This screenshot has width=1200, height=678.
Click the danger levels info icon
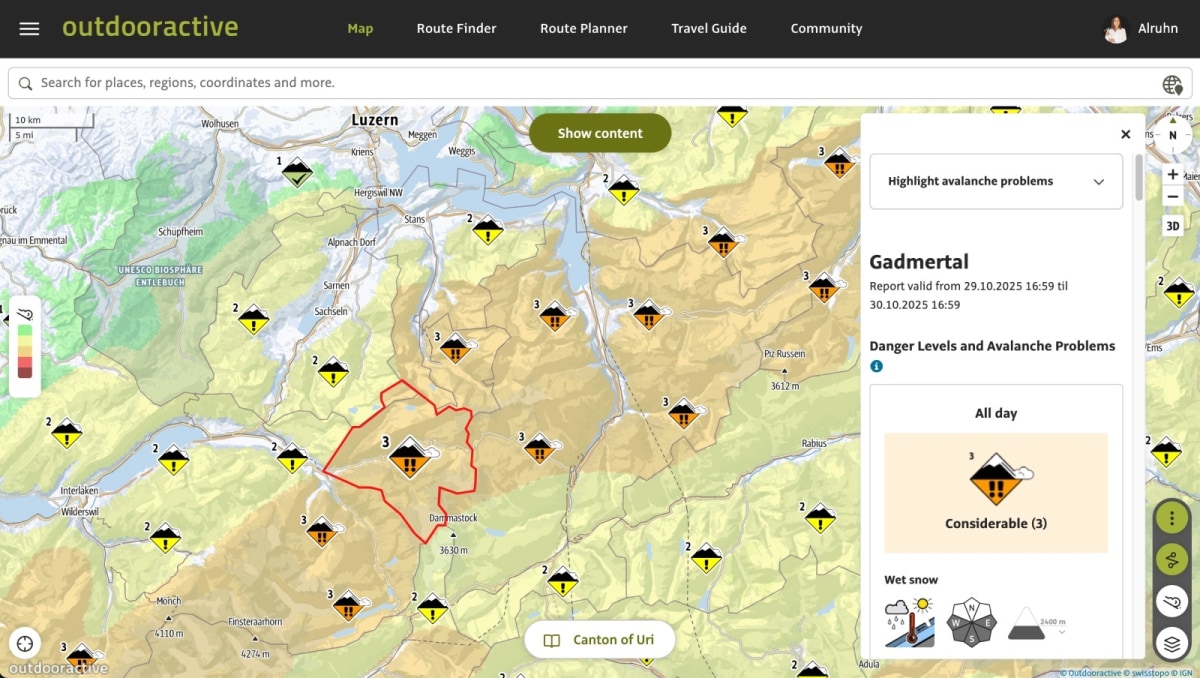coord(876,367)
